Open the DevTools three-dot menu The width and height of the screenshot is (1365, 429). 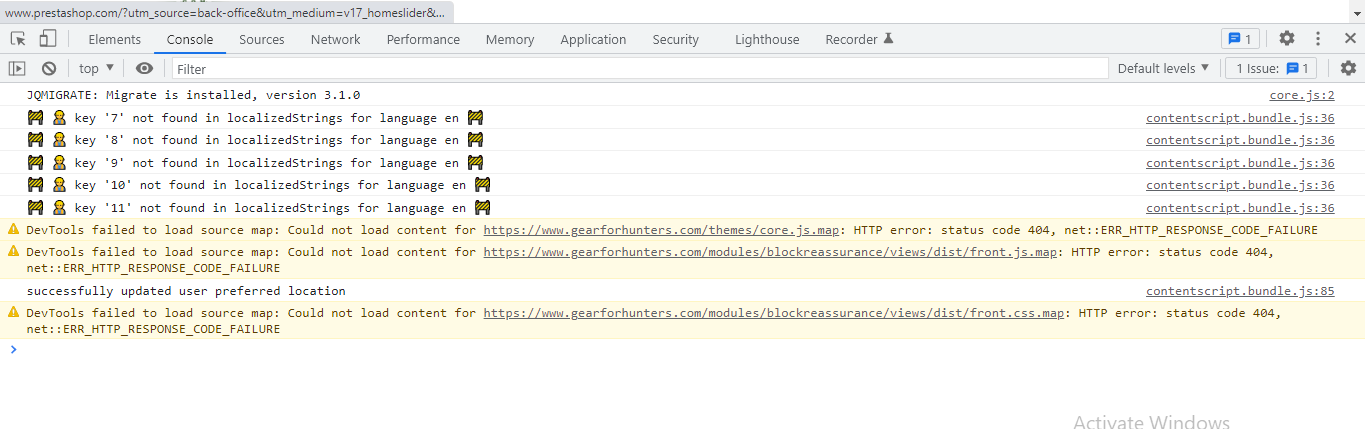pyautogui.click(x=1318, y=39)
